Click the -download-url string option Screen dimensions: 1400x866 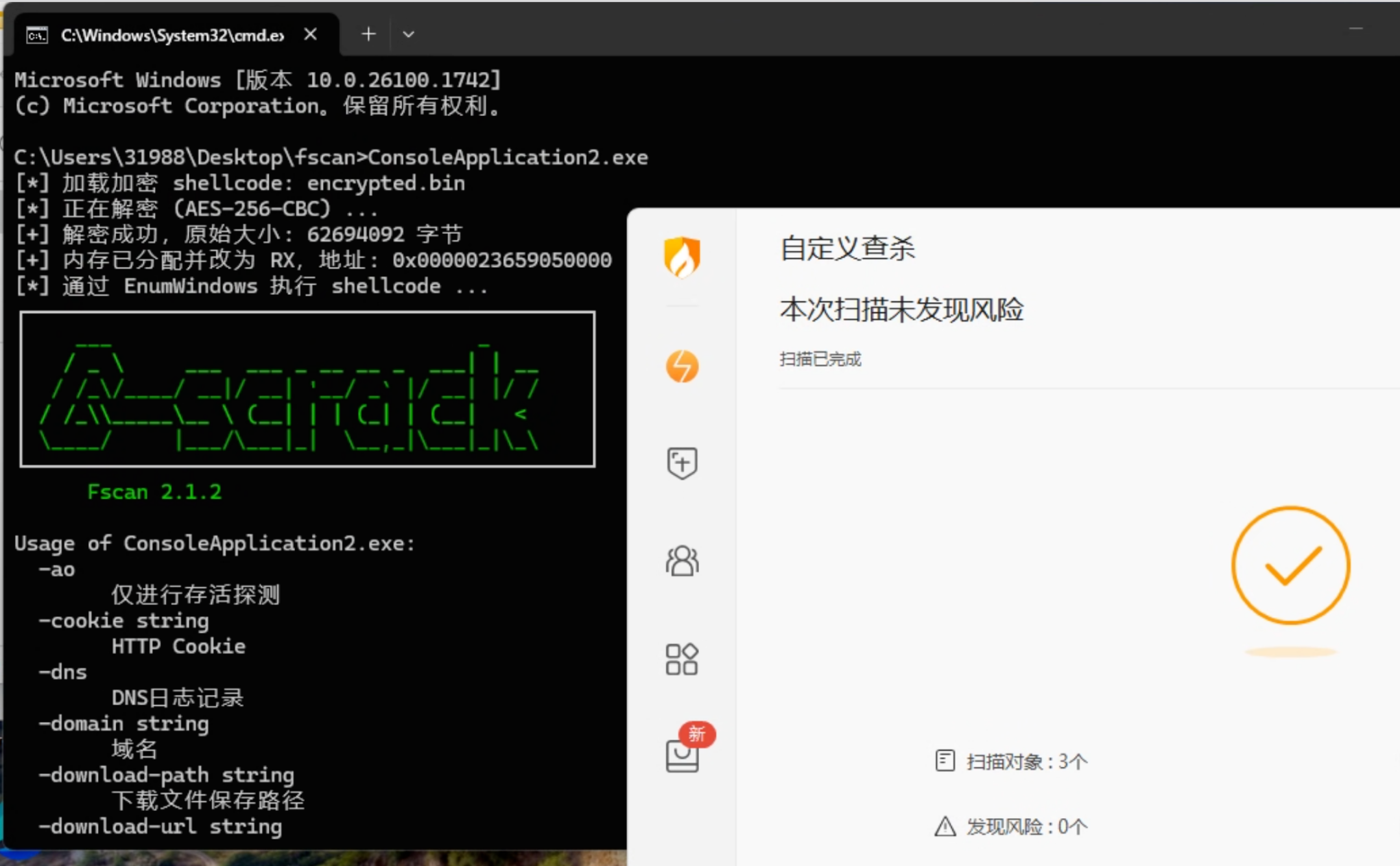(160, 826)
